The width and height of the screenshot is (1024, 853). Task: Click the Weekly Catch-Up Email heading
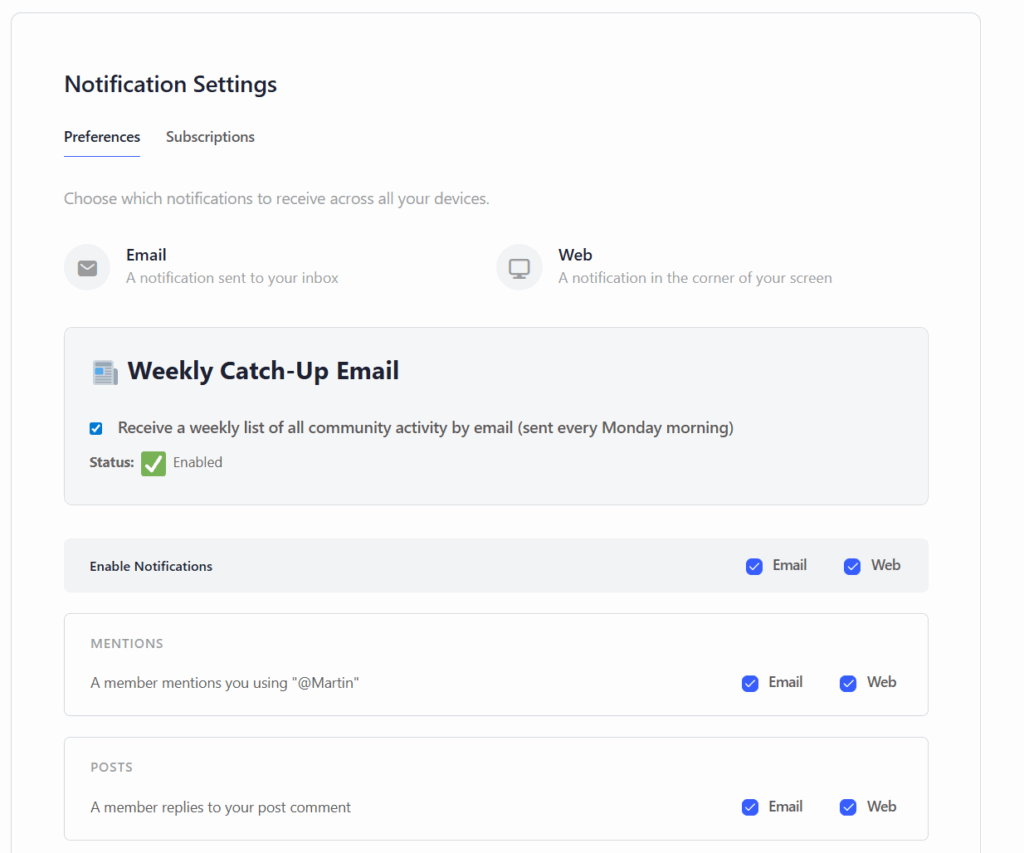tap(263, 371)
